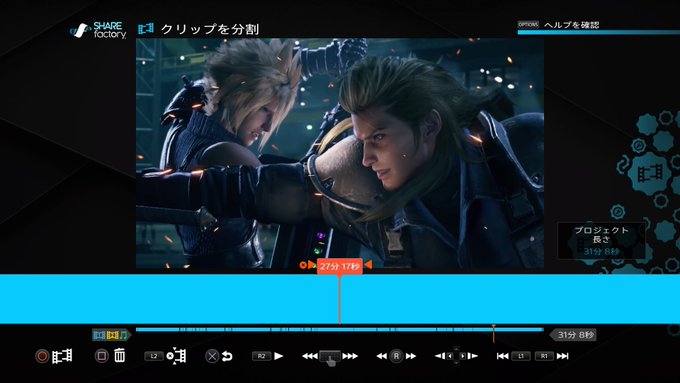Viewport: 680px width, 383px height.
Task: Click the circle button split clip icon
Action: 42,356
